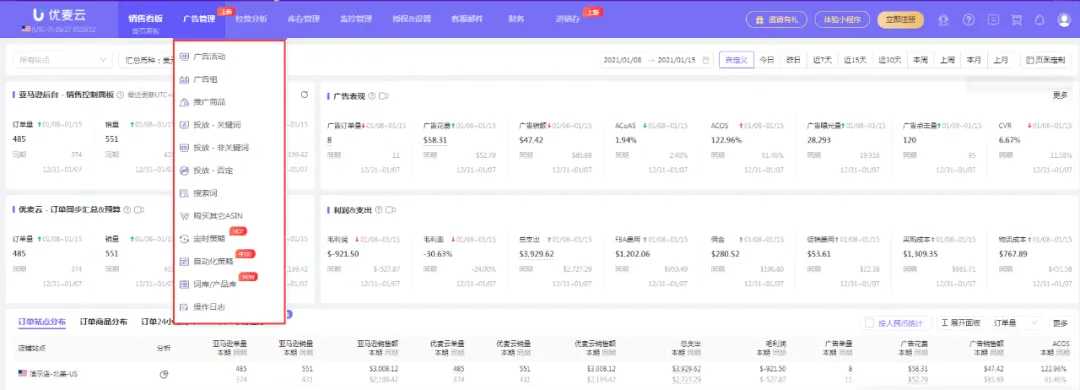Switch to the 订单站点分布 tab

42,322
